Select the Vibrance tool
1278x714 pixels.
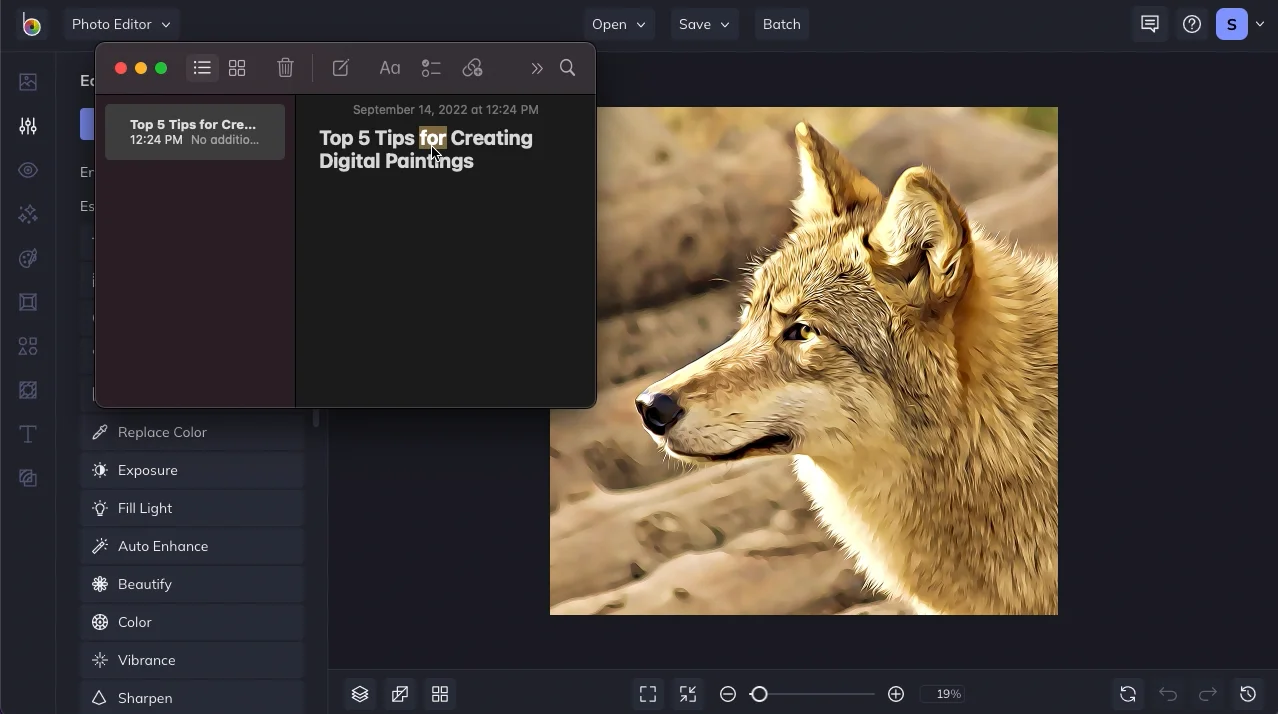(x=192, y=660)
